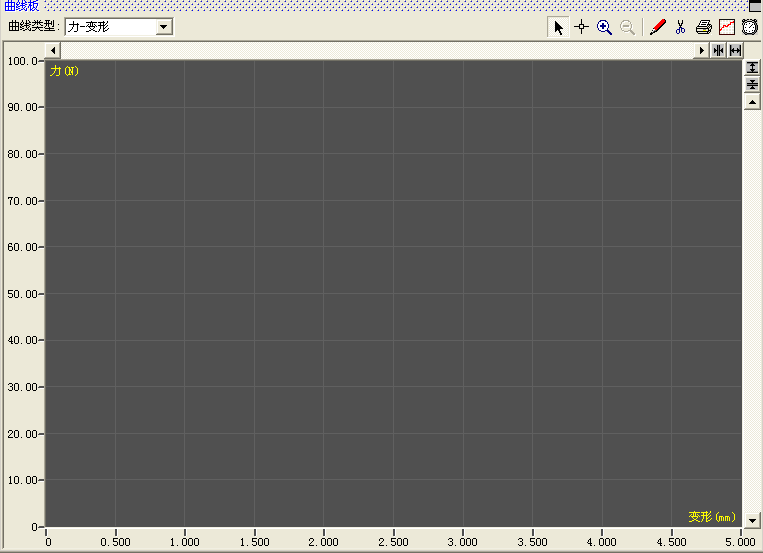This screenshot has height=553, width=763.
Task: Click the 20.00 y-axis value
Action: click(x=22, y=434)
